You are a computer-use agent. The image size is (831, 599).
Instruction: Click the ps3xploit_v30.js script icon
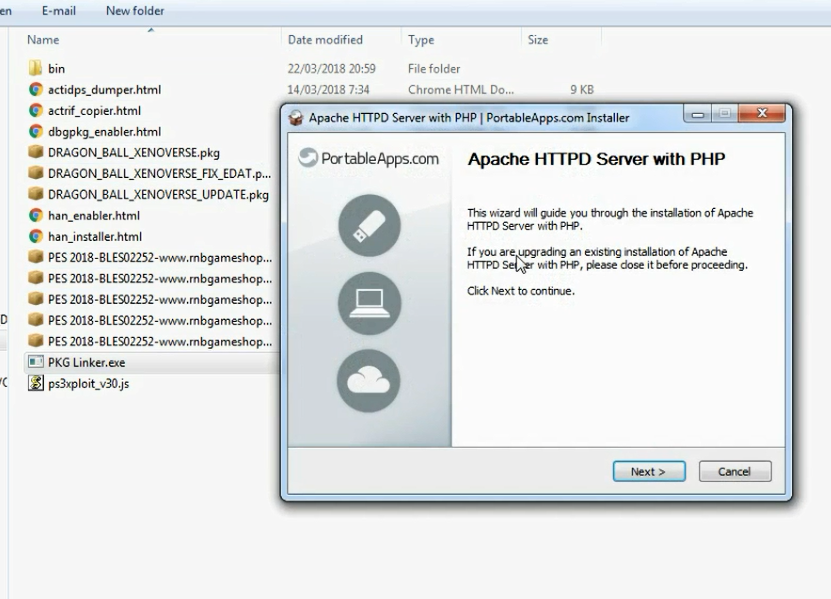(36, 383)
